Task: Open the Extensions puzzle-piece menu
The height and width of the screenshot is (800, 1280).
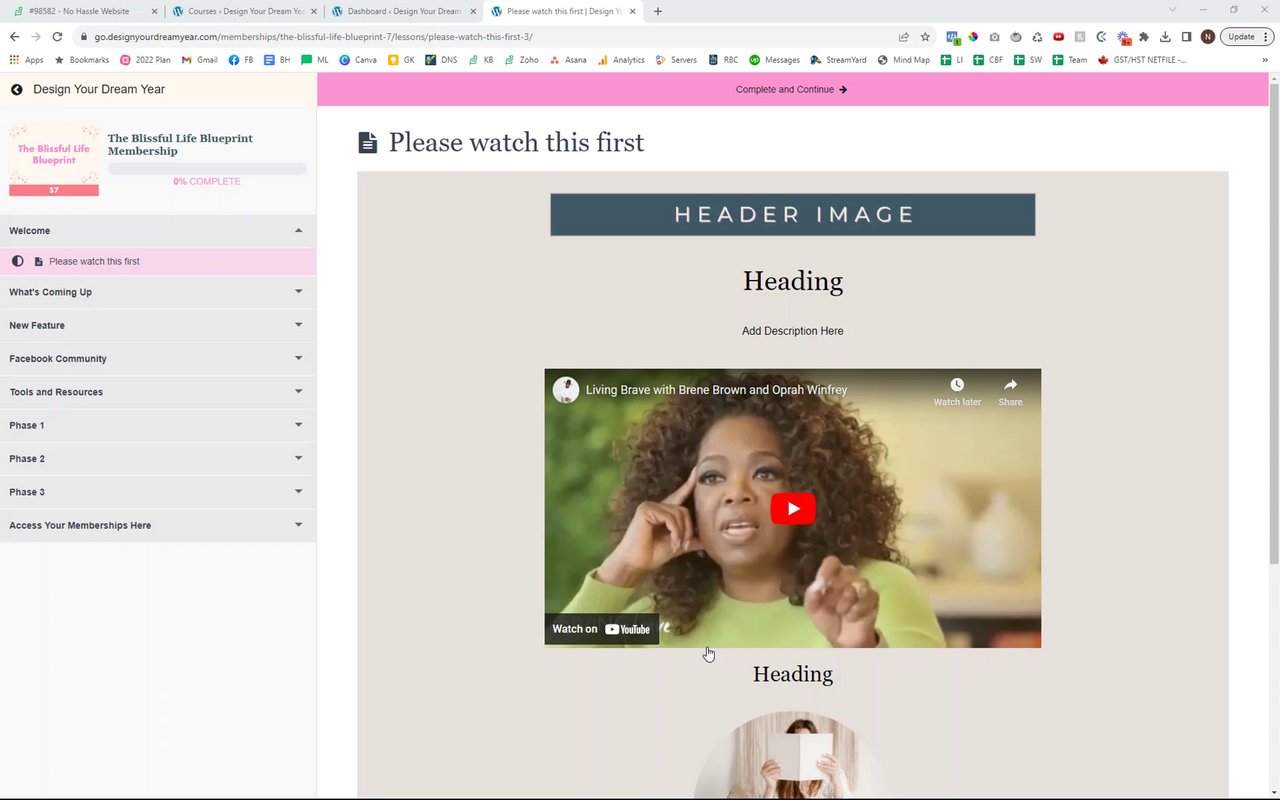Action: pos(1144,37)
